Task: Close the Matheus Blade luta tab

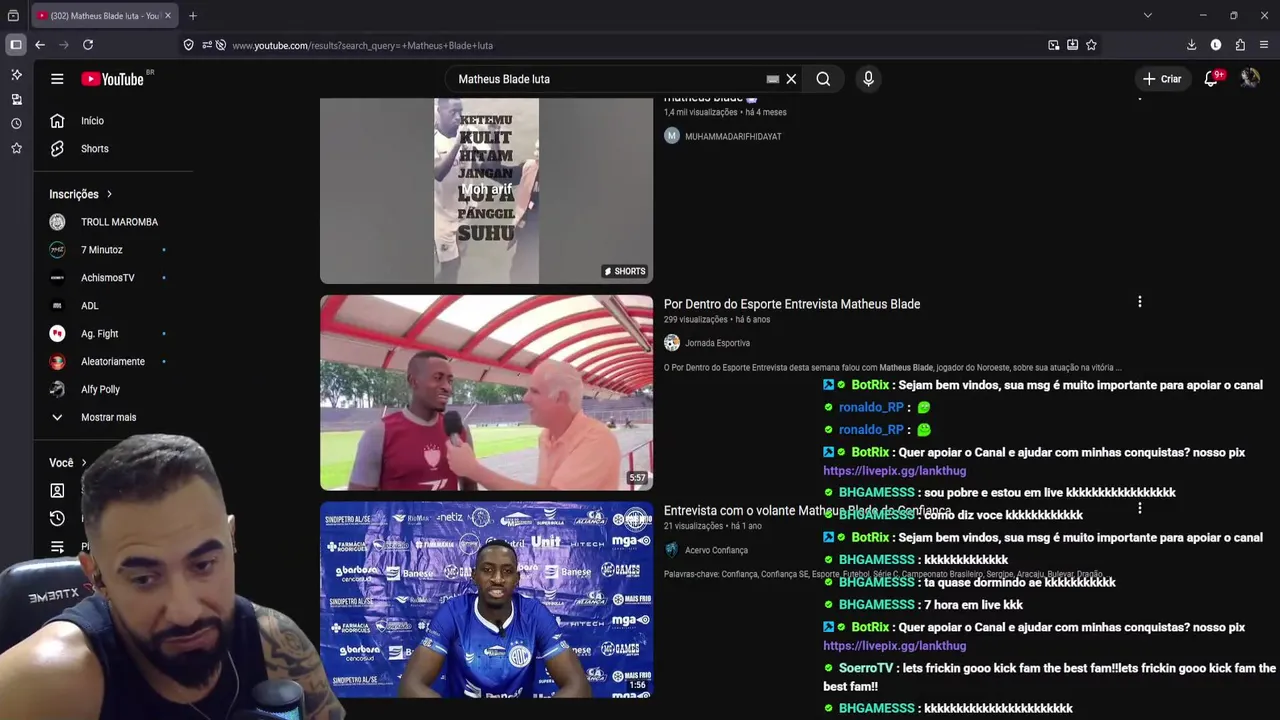Action: [167, 16]
